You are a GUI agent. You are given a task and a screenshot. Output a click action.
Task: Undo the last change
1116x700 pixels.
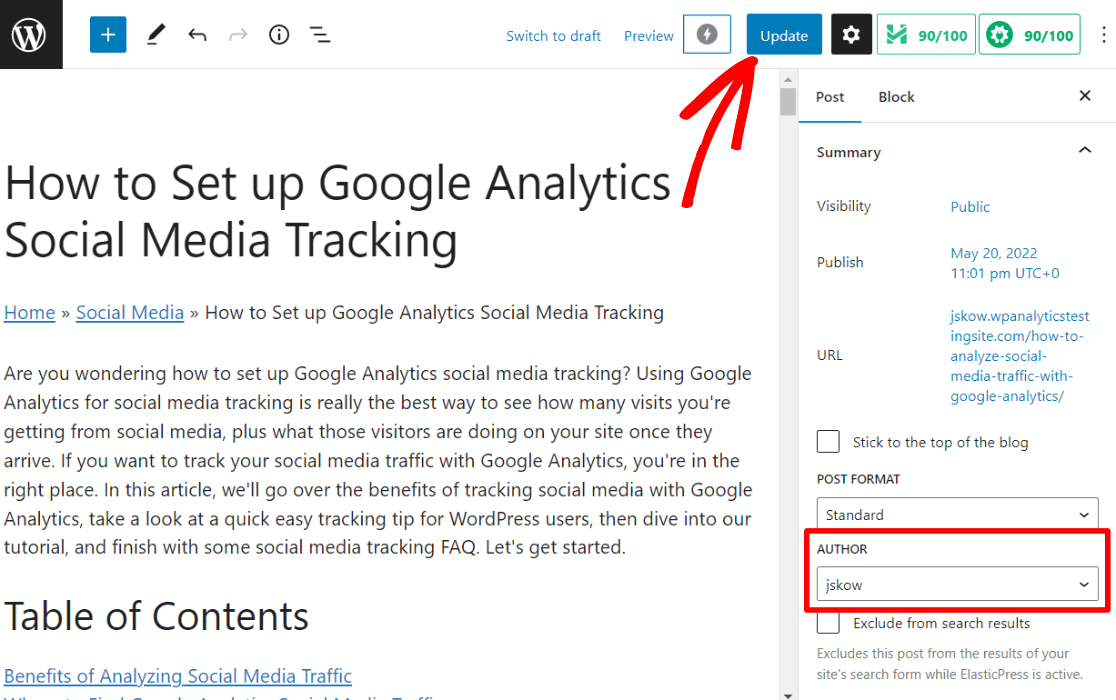[197, 34]
